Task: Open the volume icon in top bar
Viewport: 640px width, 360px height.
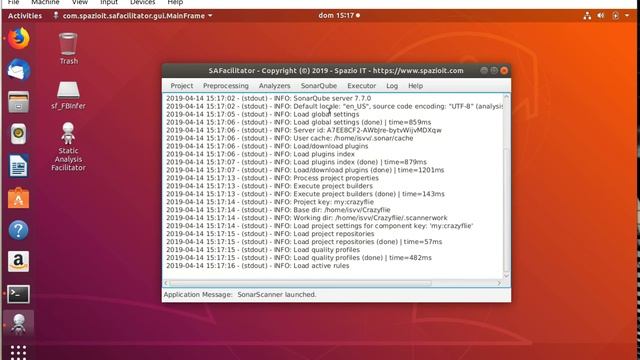Action: point(600,16)
